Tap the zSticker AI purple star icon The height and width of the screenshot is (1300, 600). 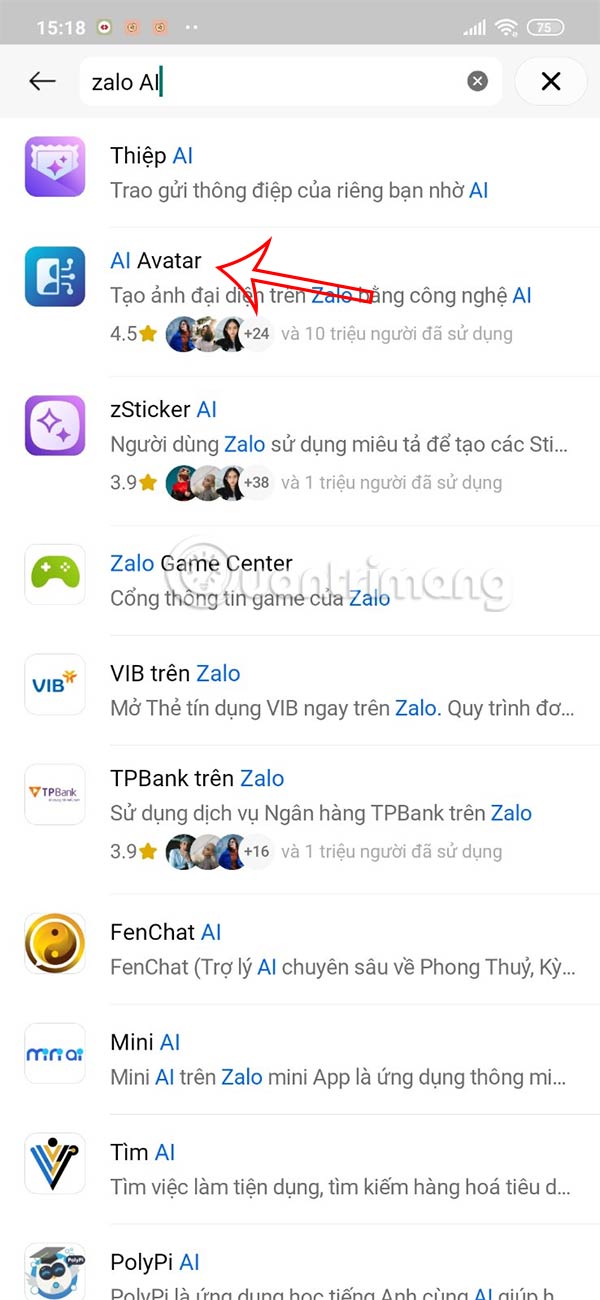pyautogui.click(x=55, y=425)
